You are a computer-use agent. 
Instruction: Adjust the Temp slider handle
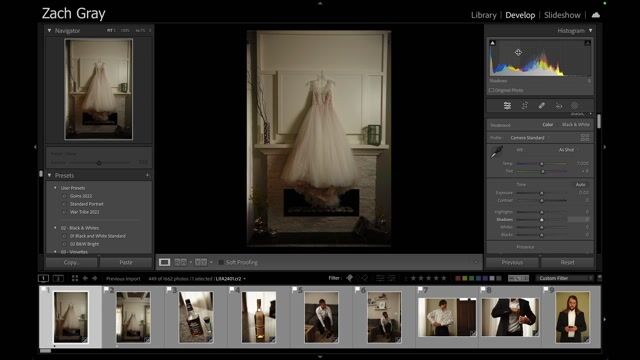point(542,164)
